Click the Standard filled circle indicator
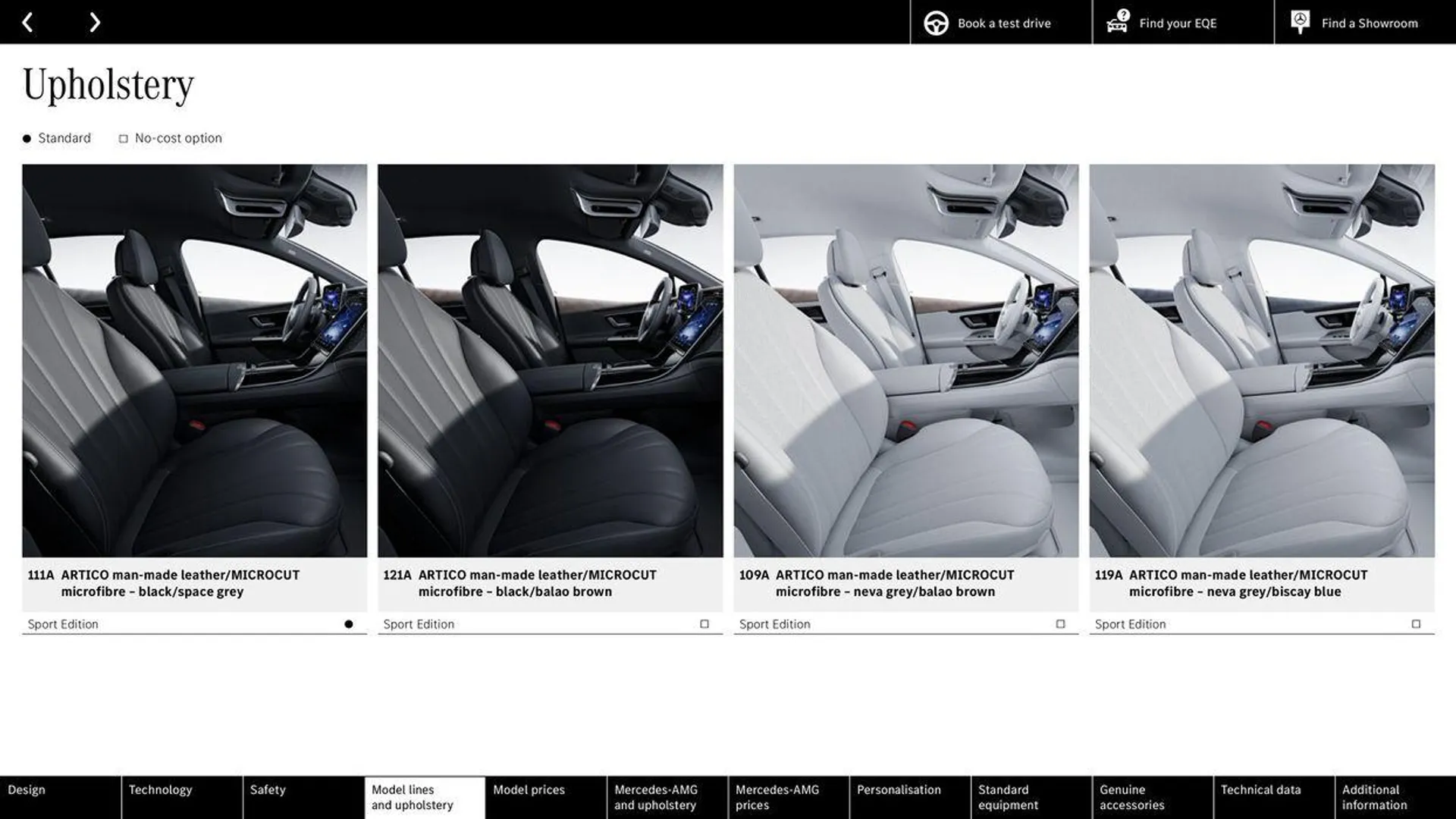The height and width of the screenshot is (819, 1456). tap(26, 137)
